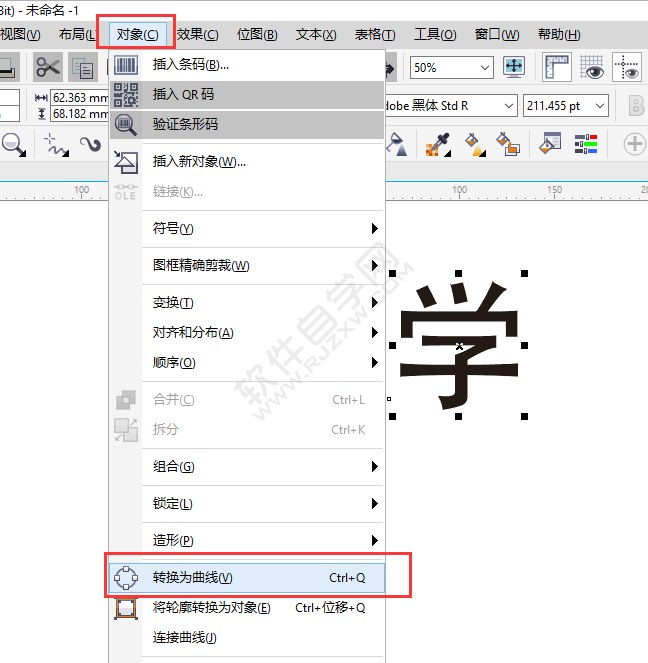This screenshot has height=663, width=648.
Task: Click the top-right selection handle of 学
Action: [x=525, y=274]
